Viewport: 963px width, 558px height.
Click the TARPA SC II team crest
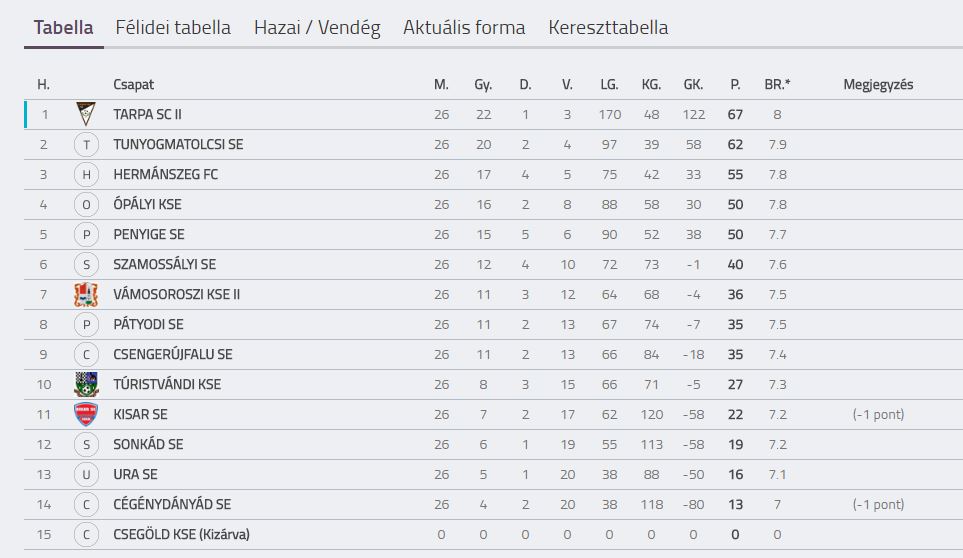tap(86, 114)
